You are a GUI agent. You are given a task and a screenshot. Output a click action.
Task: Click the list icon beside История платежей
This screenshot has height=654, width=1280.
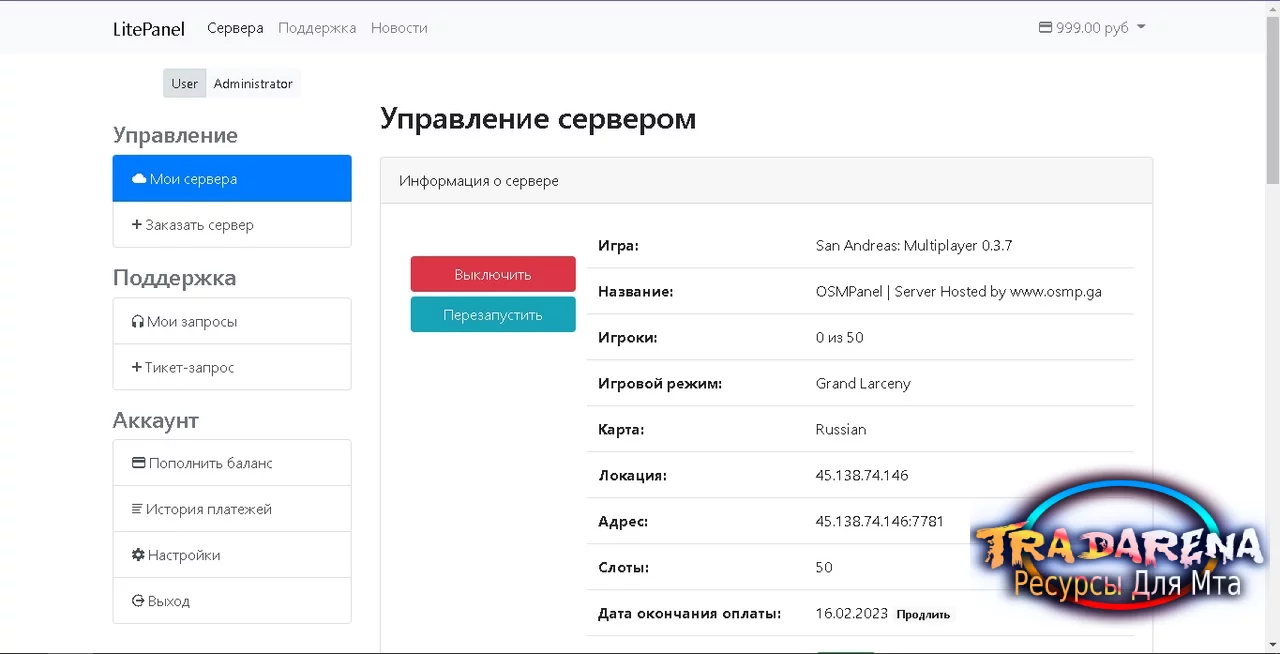tap(137, 509)
